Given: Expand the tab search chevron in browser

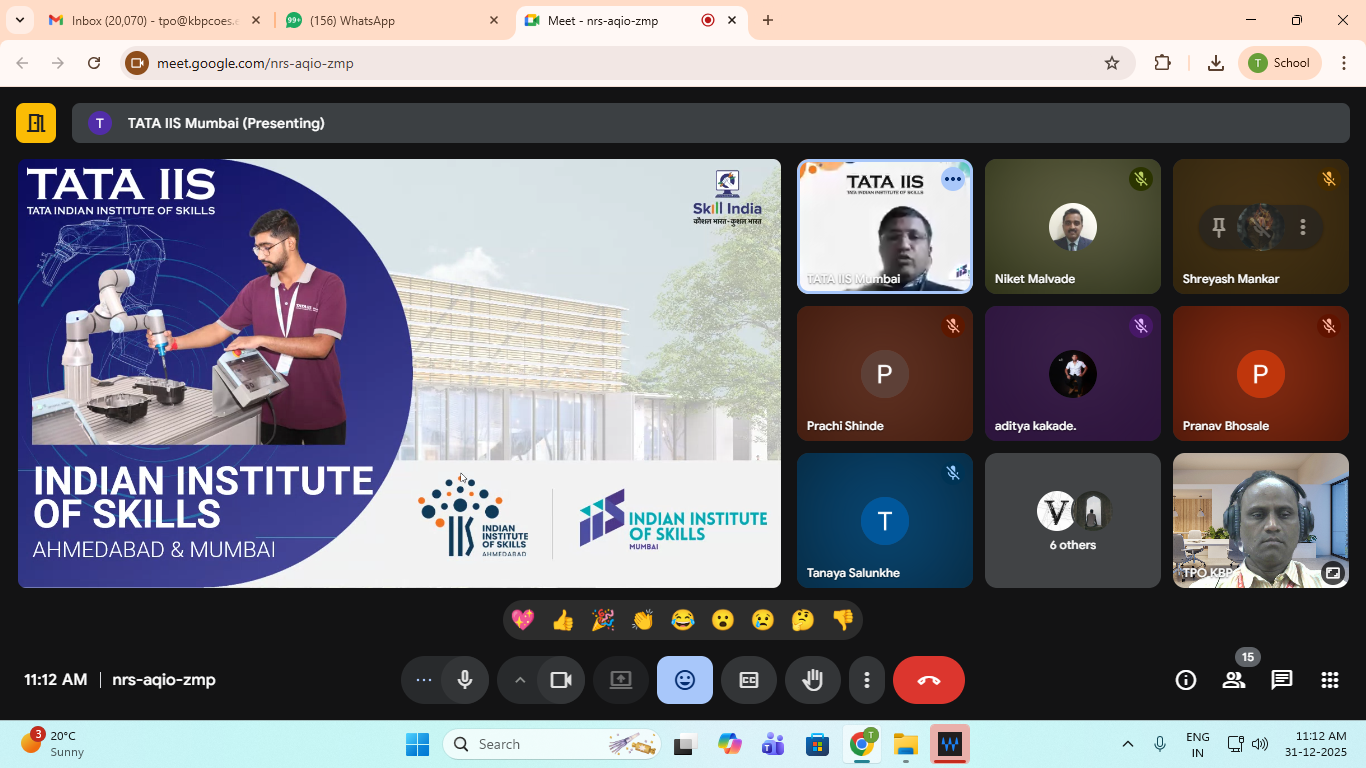Looking at the screenshot, I should tap(19, 20).
